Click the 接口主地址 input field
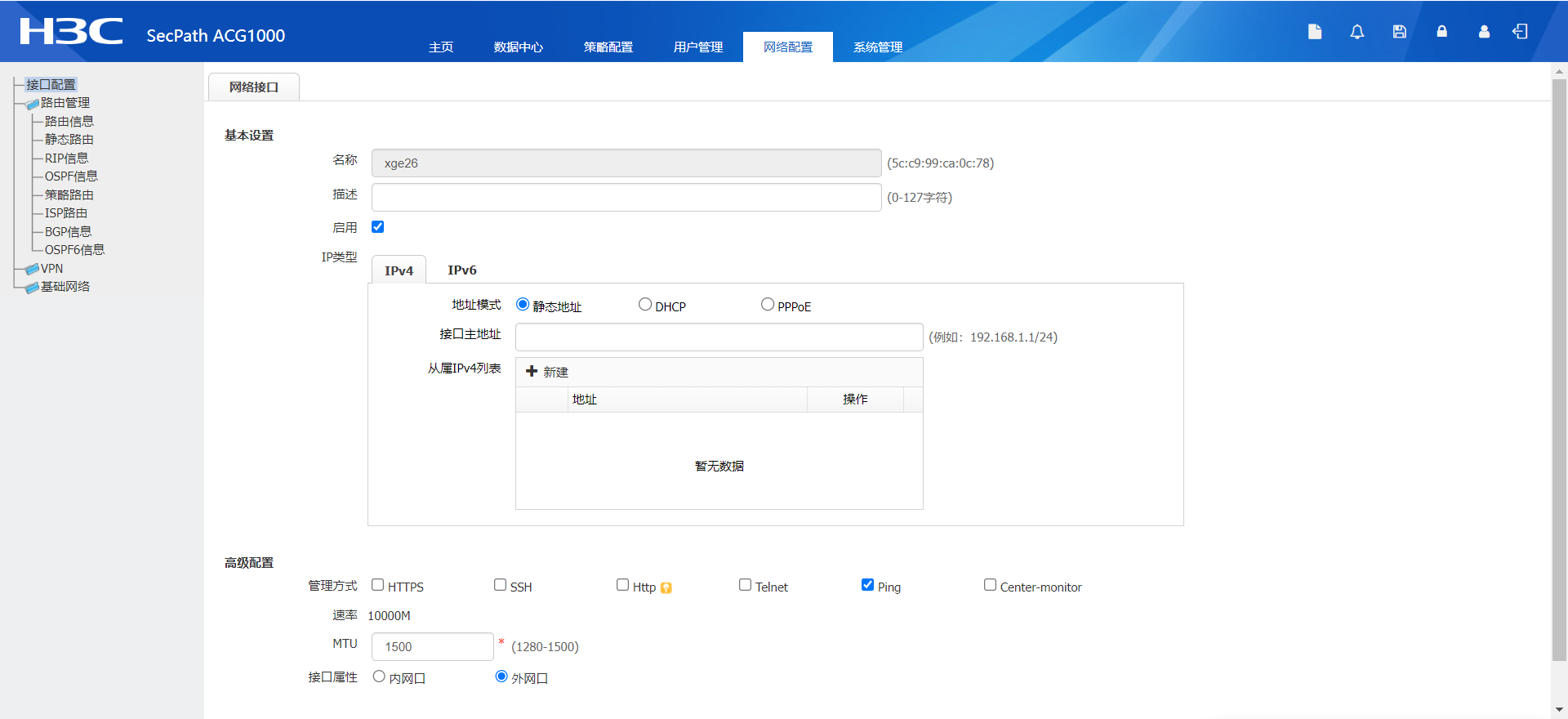 pyautogui.click(x=719, y=337)
